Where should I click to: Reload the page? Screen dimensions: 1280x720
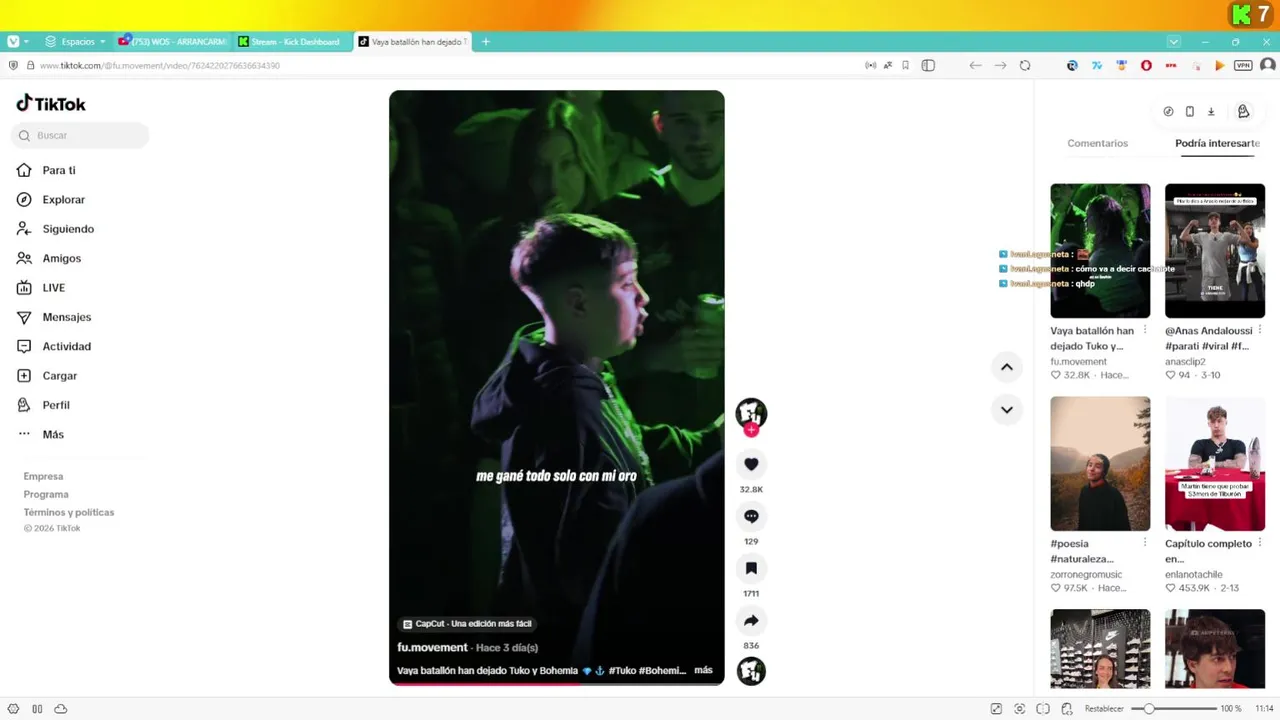coord(1025,65)
